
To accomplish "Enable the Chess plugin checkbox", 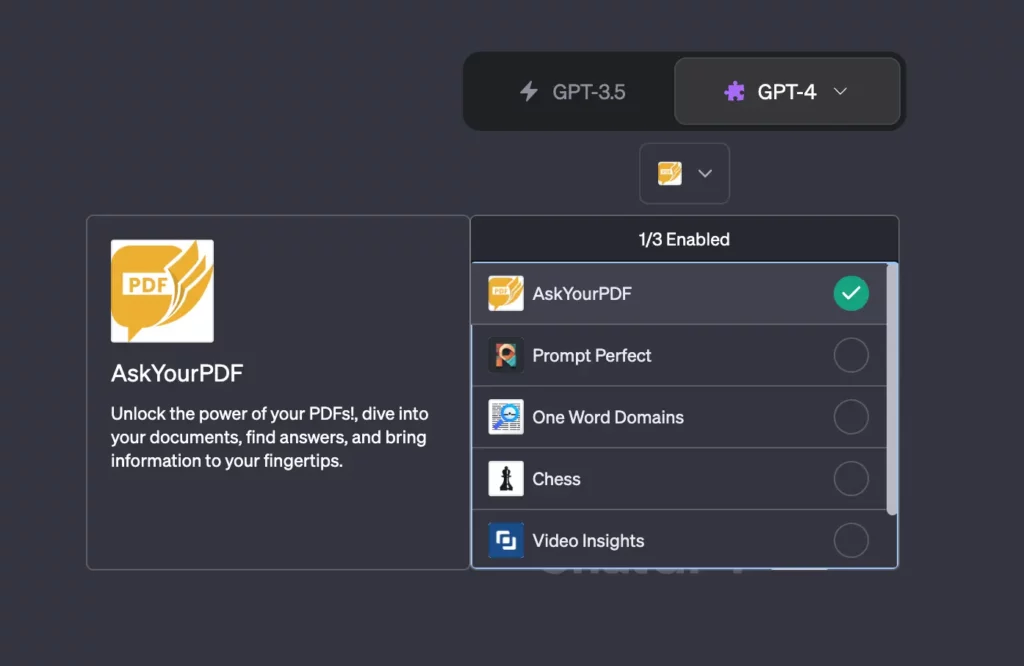I will (851, 479).
